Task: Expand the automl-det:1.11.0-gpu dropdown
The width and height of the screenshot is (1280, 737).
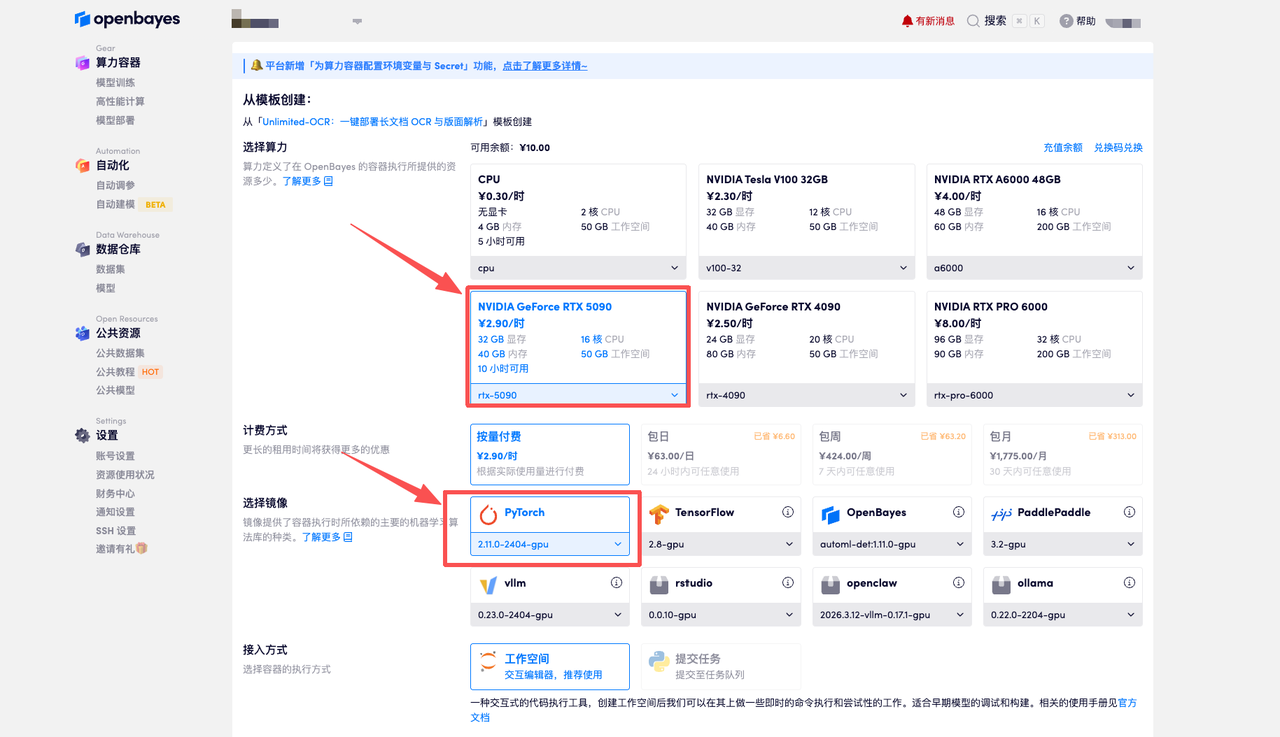Action: (892, 544)
